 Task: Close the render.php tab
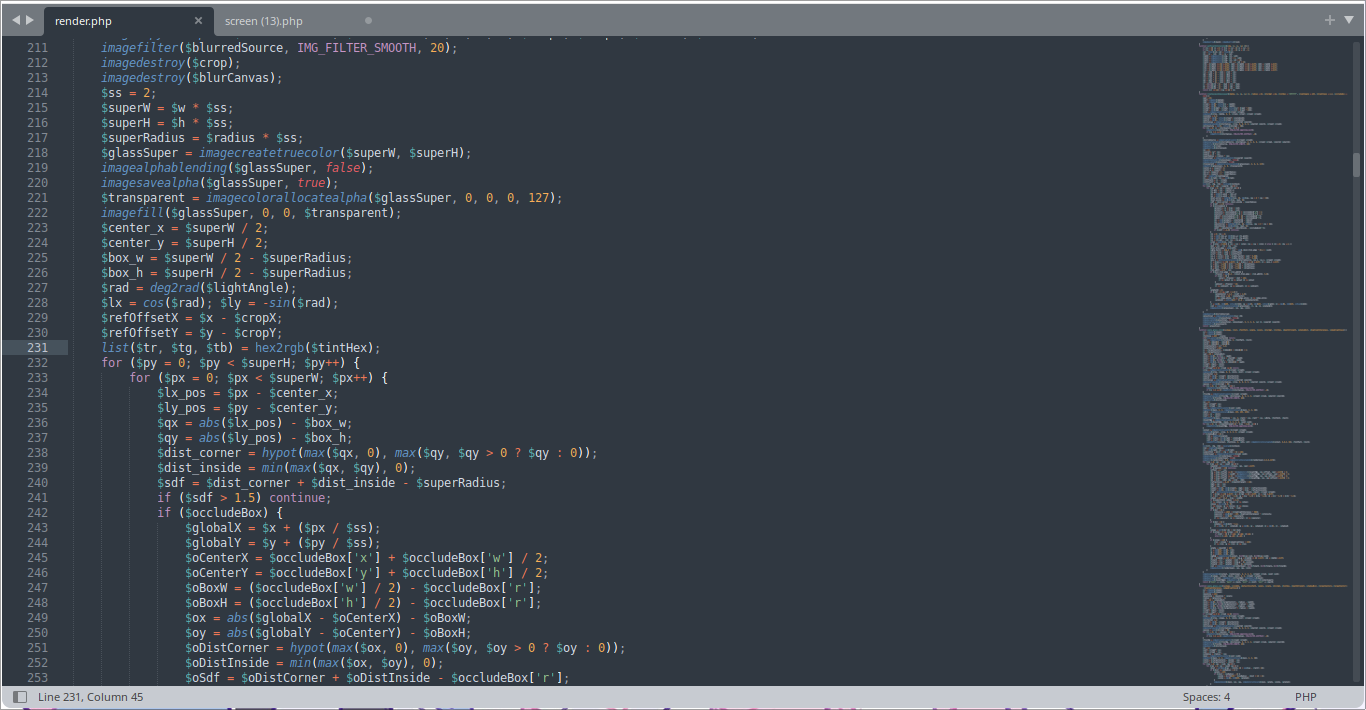pyautogui.click(x=198, y=20)
